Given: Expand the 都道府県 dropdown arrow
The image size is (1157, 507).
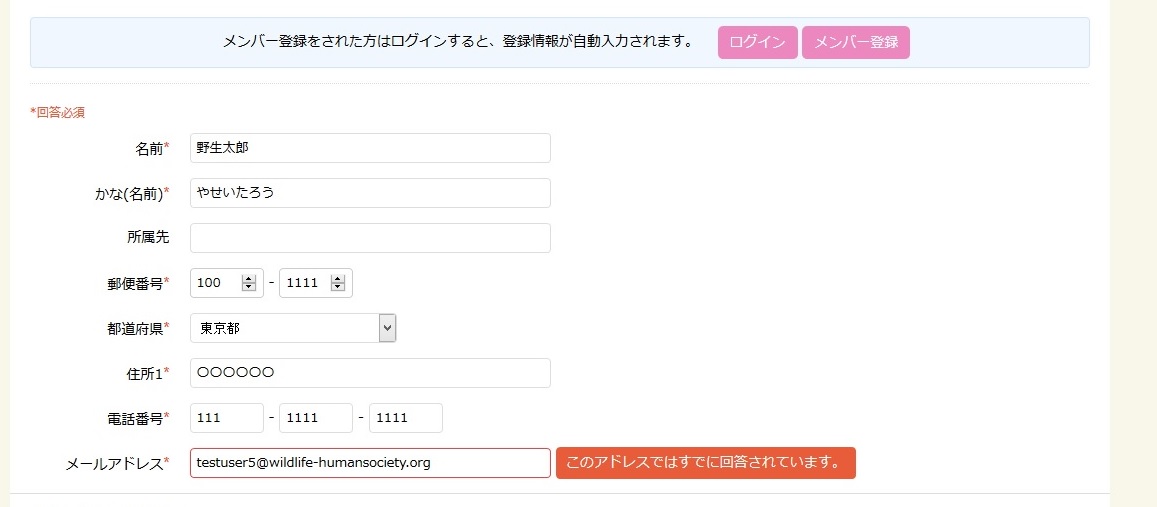Looking at the screenshot, I should click(x=387, y=328).
